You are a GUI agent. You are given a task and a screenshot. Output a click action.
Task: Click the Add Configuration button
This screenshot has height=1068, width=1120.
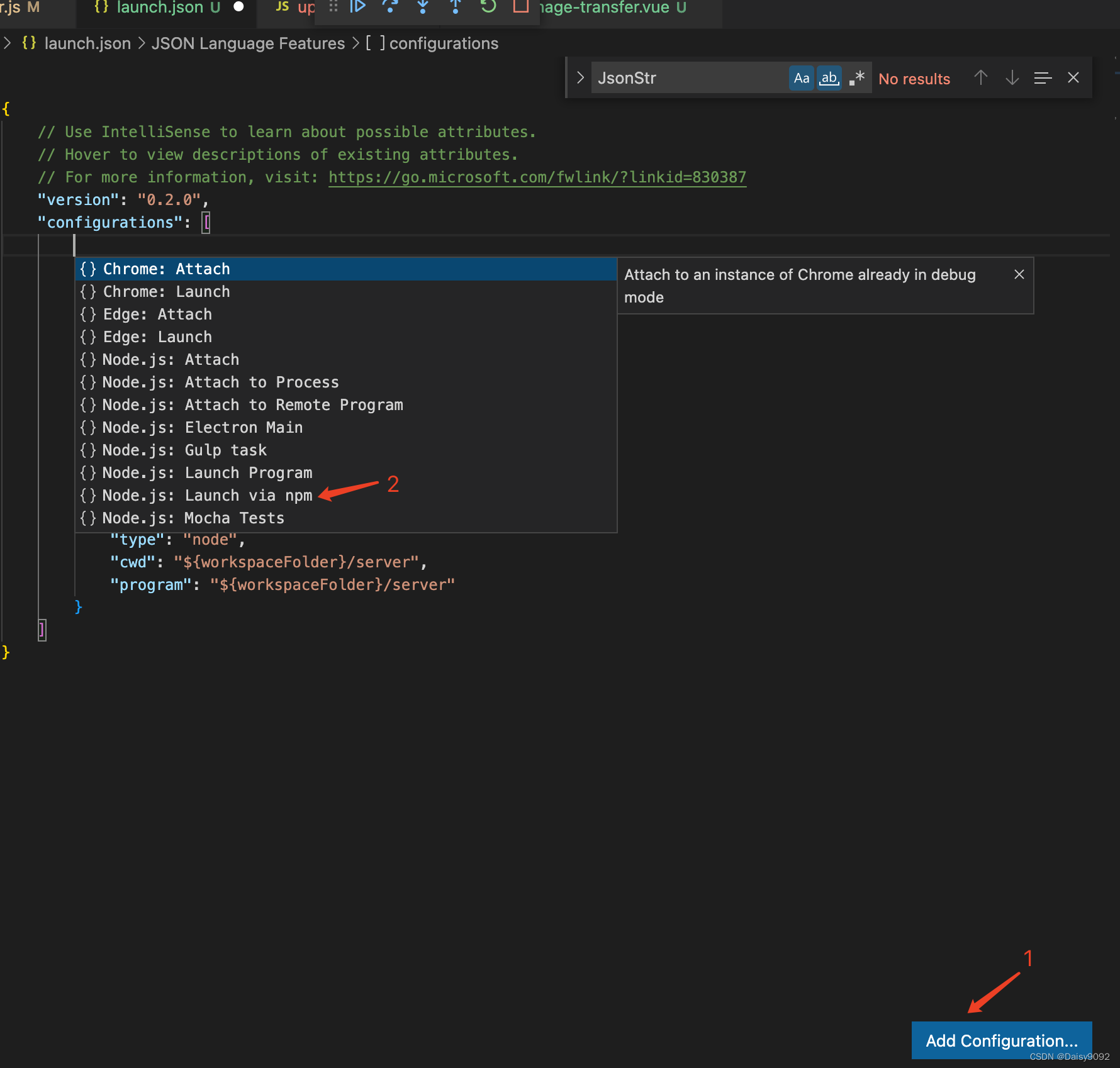tap(1001, 1040)
